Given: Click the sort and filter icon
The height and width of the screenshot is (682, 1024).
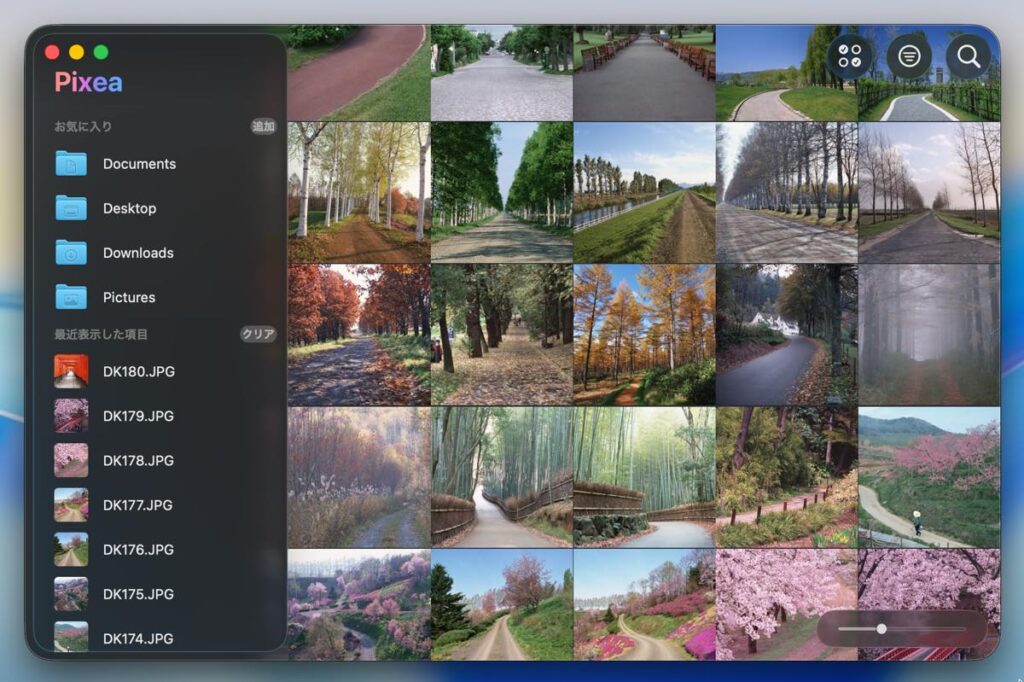Looking at the screenshot, I should point(909,56).
